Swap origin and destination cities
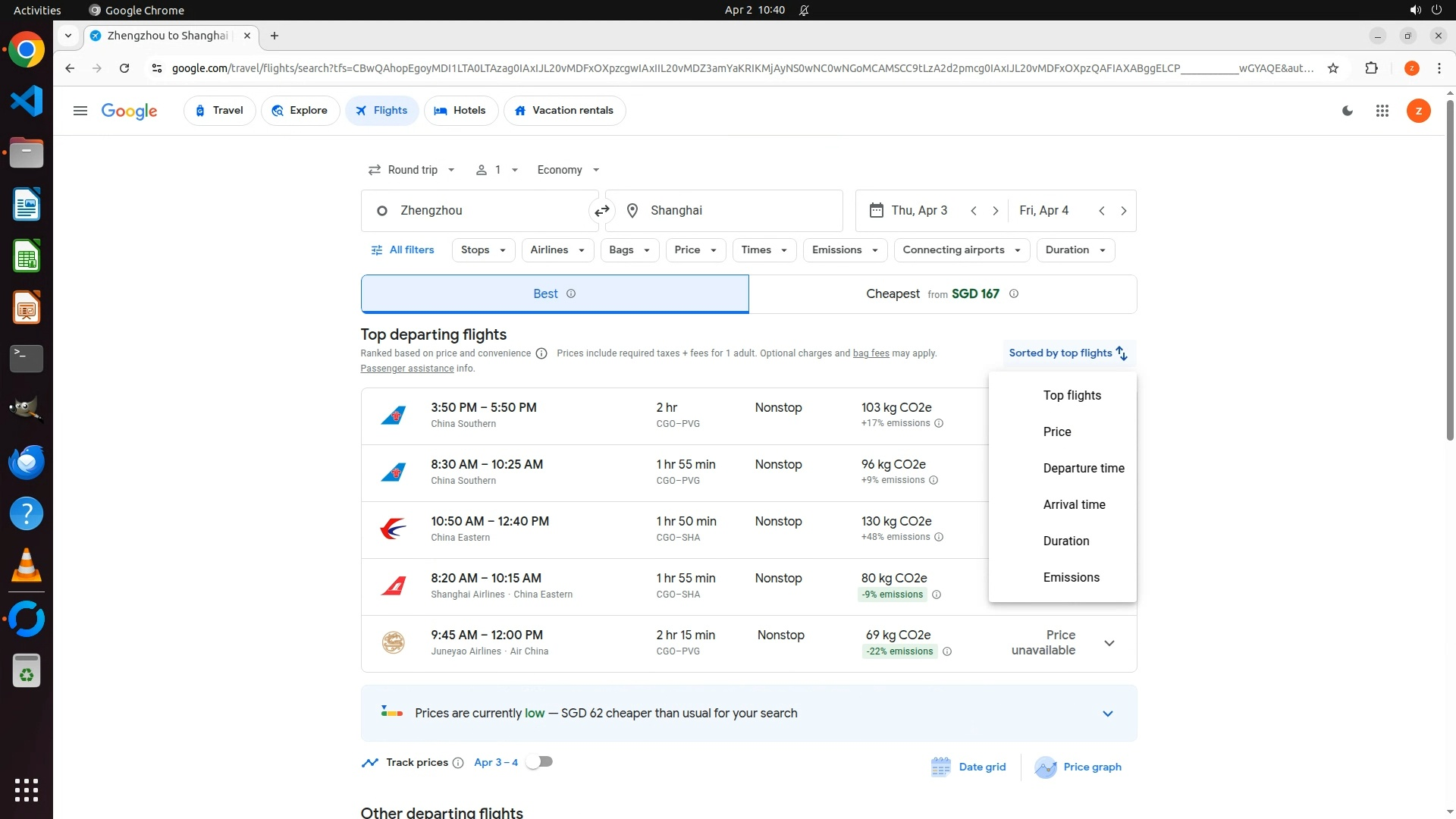 click(602, 211)
